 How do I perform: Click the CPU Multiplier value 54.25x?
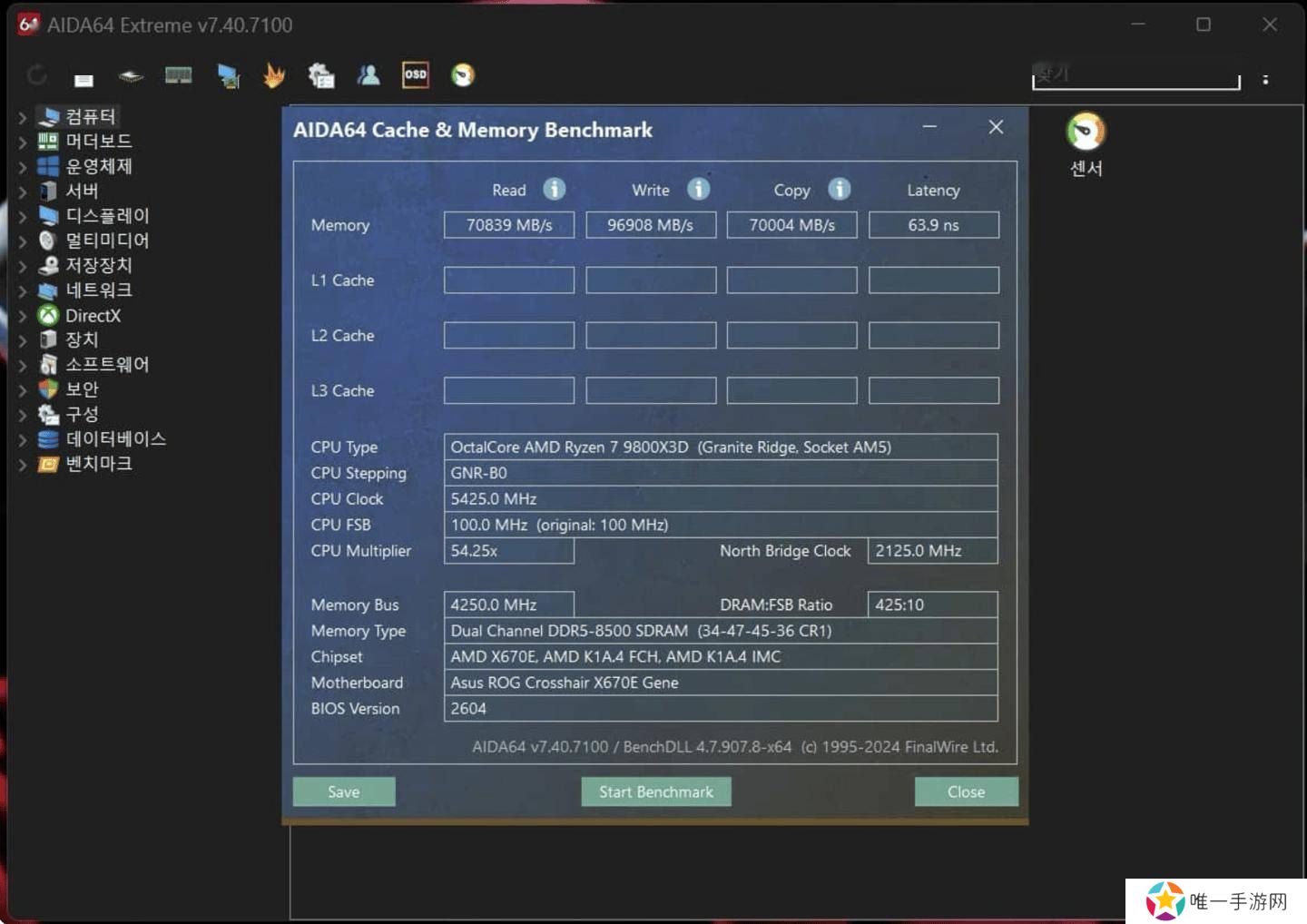point(509,551)
